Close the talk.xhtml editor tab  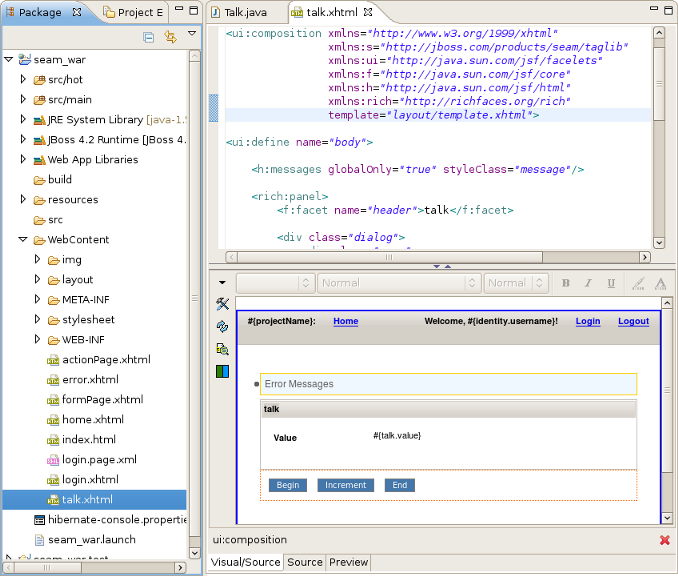[368, 12]
